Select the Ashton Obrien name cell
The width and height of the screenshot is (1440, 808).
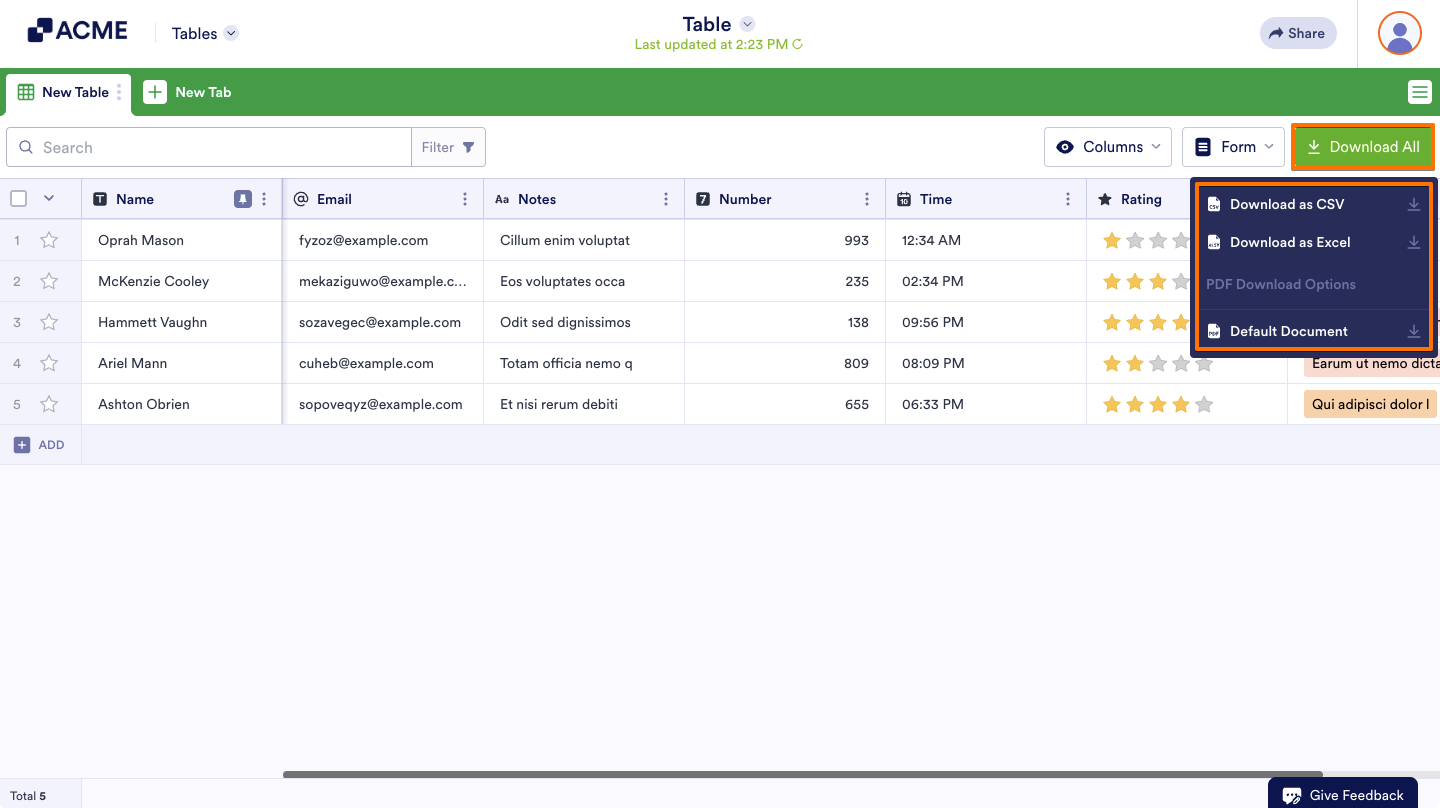coord(182,404)
